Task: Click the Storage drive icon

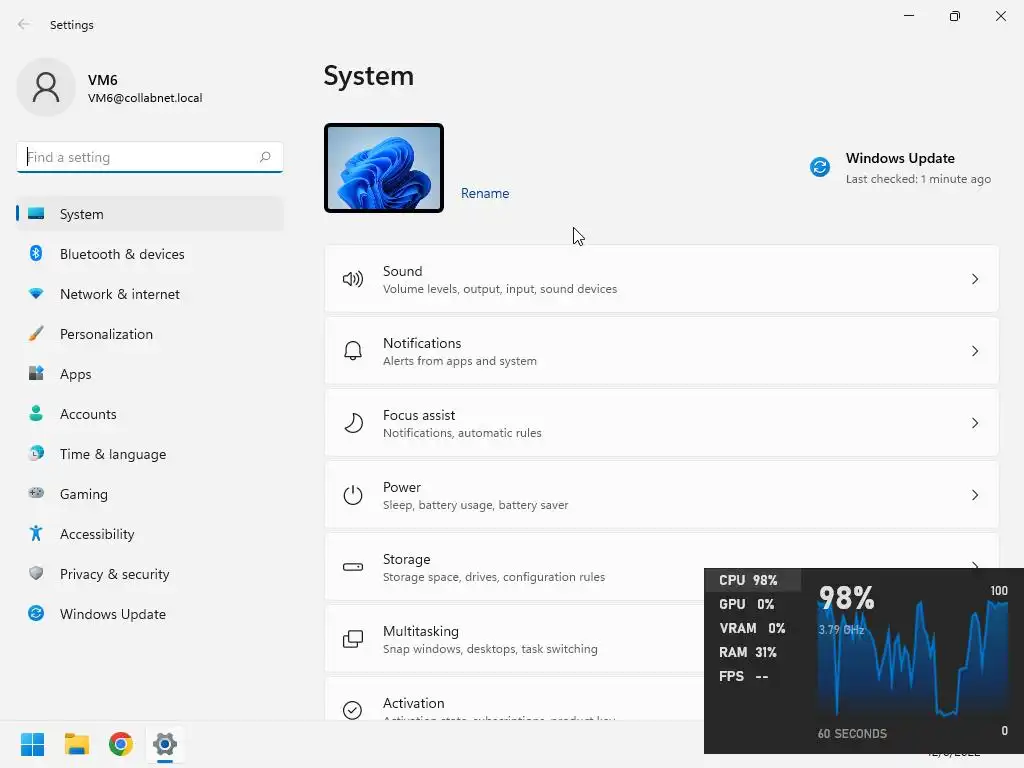Action: click(353, 567)
